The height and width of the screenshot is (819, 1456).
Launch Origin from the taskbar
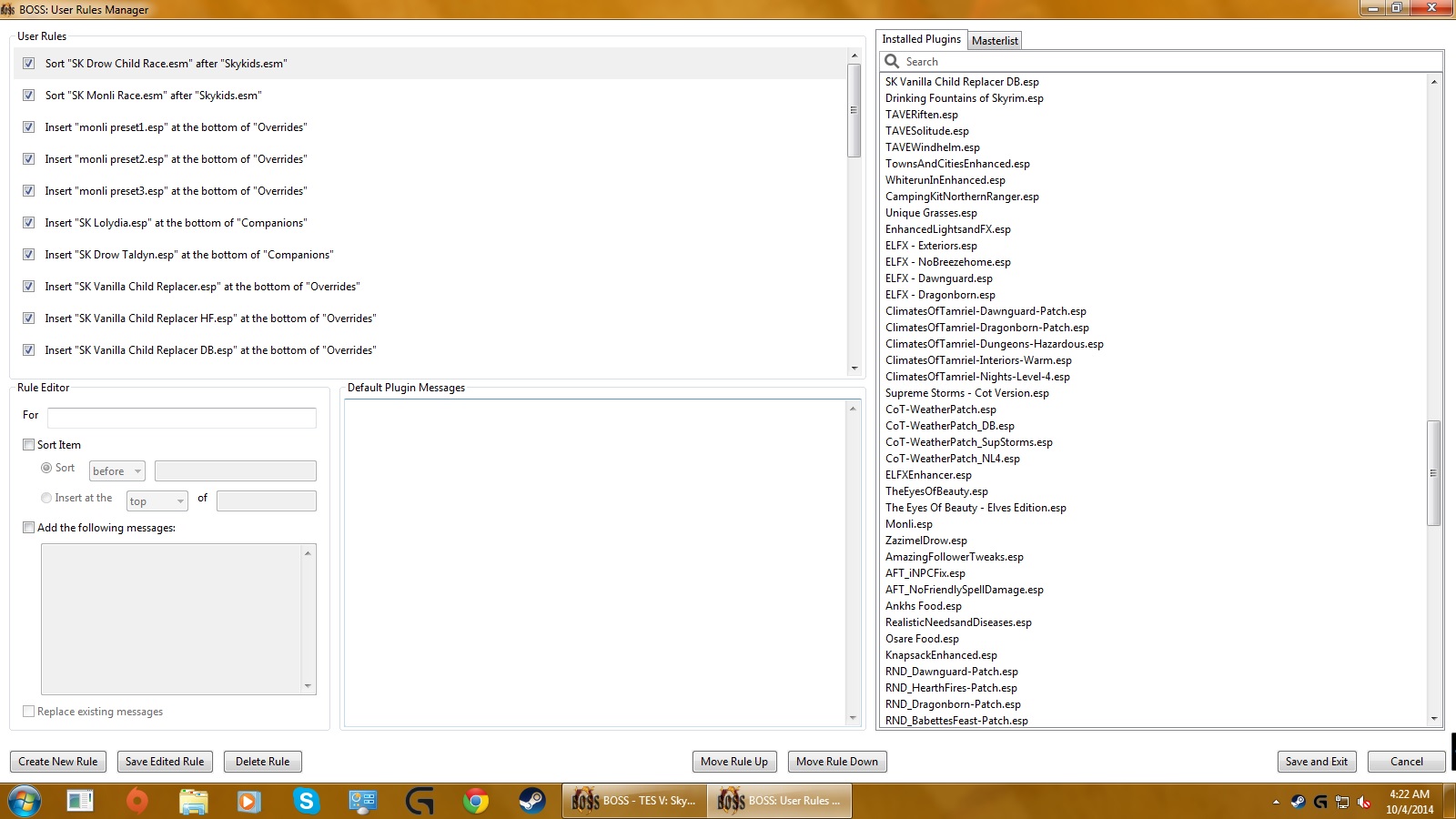coord(137,802)
